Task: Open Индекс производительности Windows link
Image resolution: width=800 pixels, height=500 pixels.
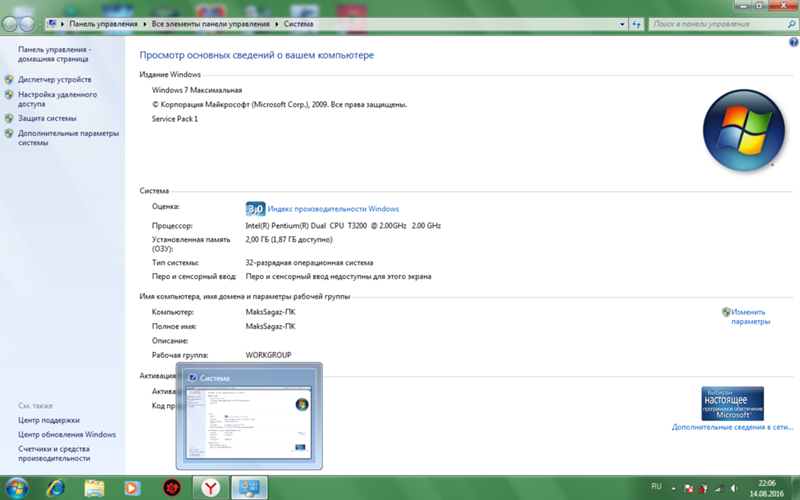Action: 333,209
